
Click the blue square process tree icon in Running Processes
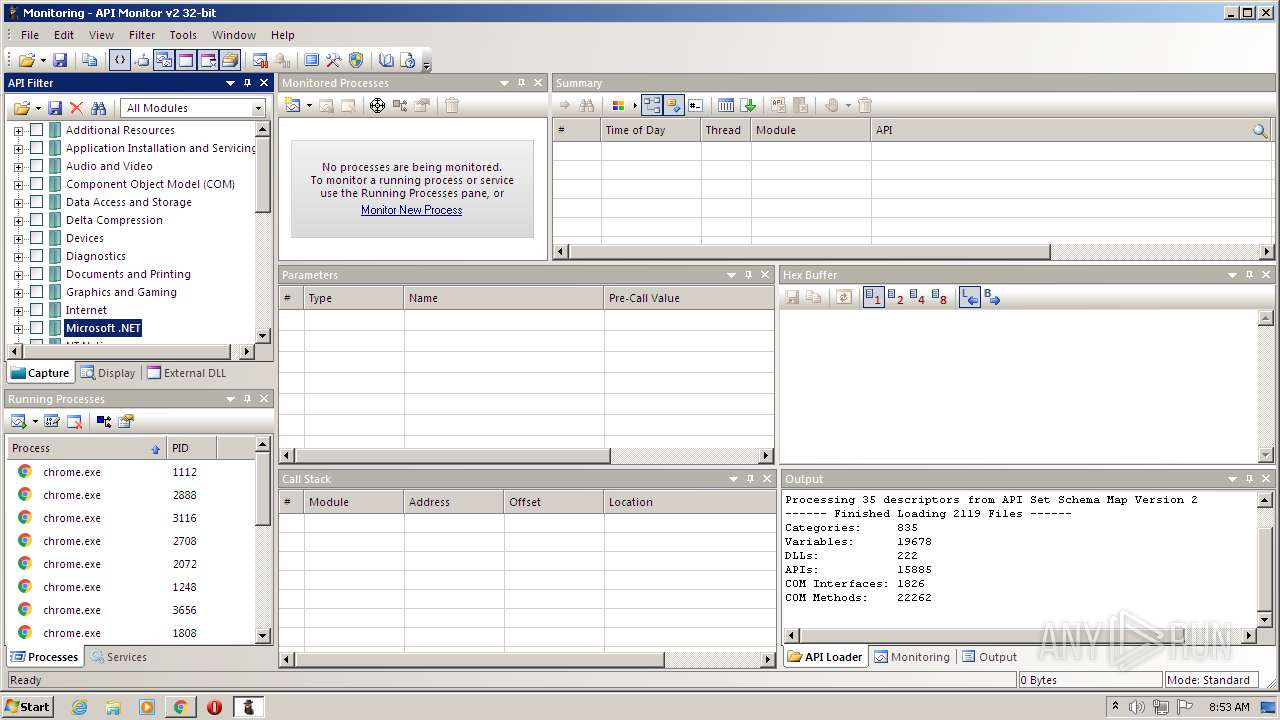tap(103, 421)
